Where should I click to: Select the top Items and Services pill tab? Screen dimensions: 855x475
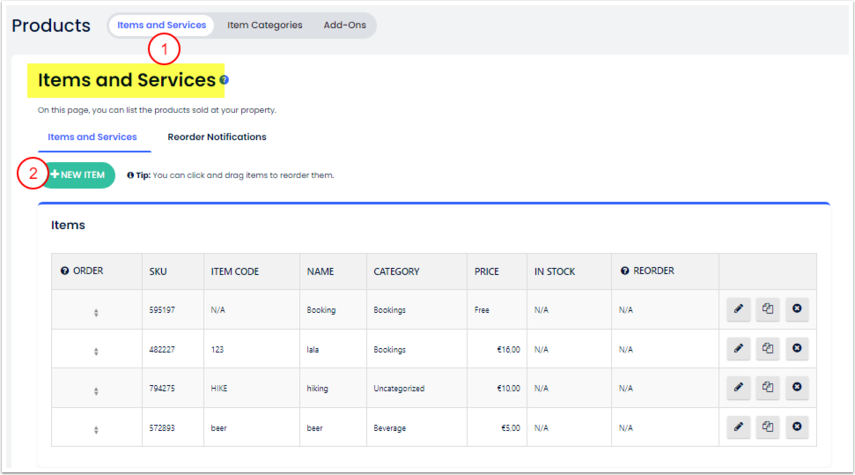pyautogui.click(x=161, y=25)
